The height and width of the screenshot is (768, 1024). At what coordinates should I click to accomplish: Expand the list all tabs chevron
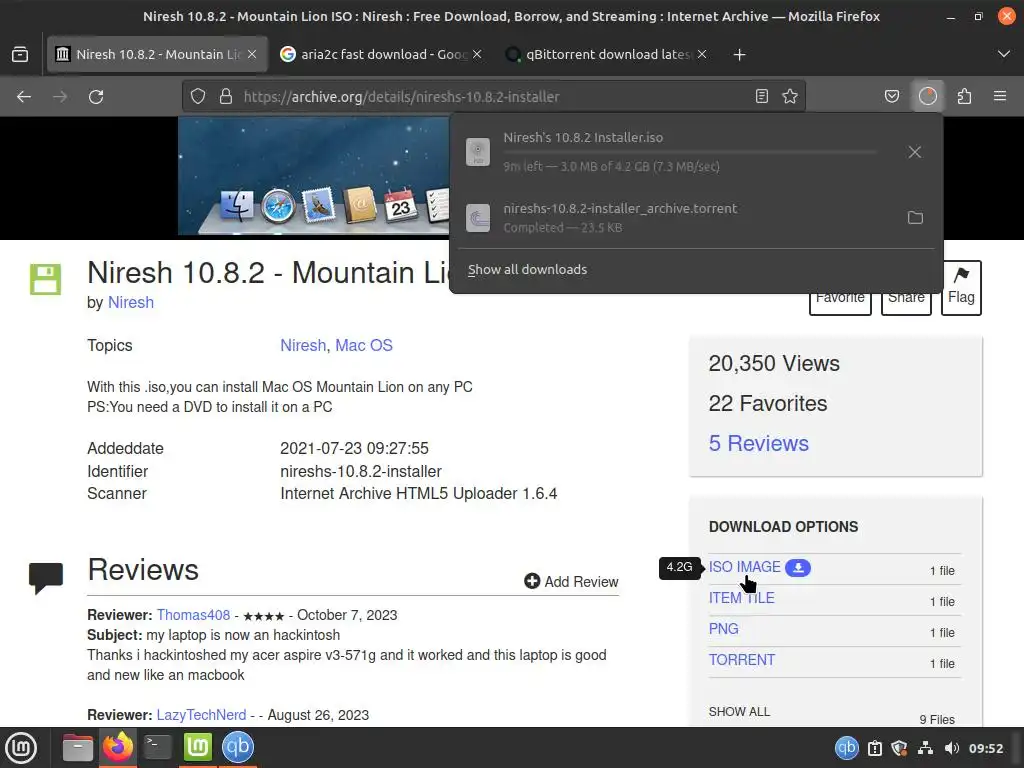click(1004, 54)
